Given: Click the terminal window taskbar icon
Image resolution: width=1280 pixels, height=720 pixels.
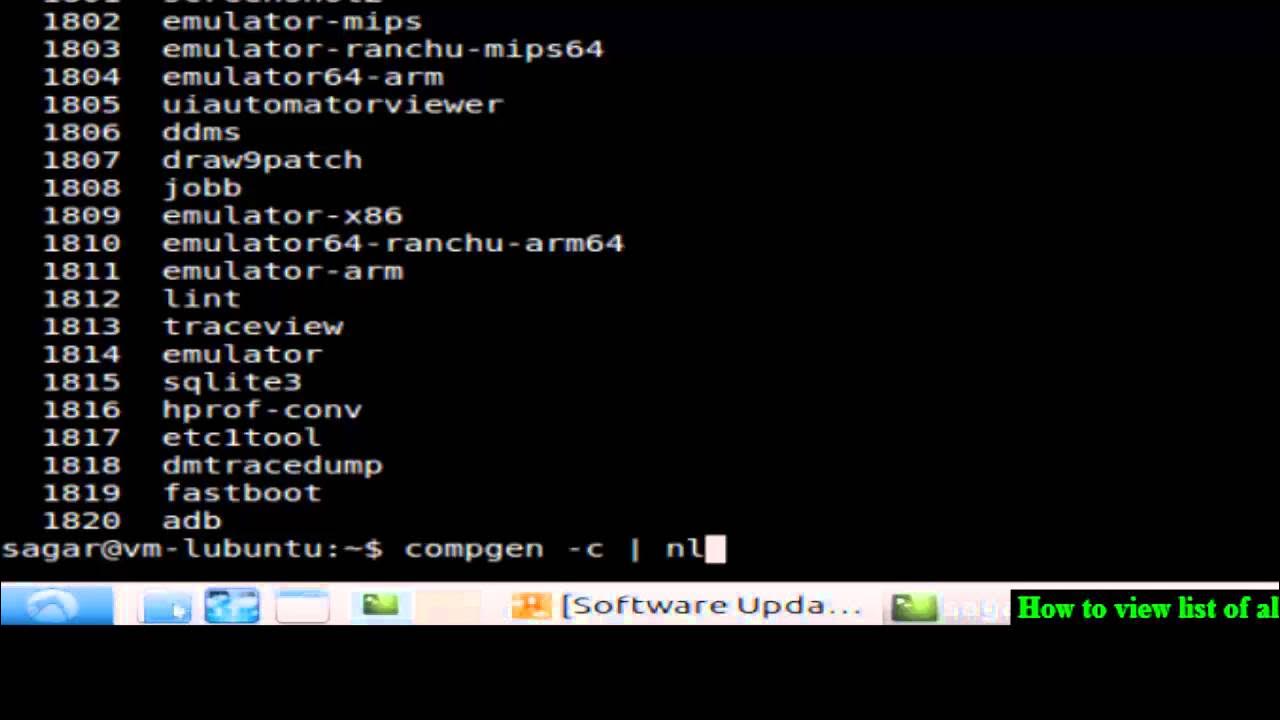Looking at the screenshot, I should click(x=914, y=607).
